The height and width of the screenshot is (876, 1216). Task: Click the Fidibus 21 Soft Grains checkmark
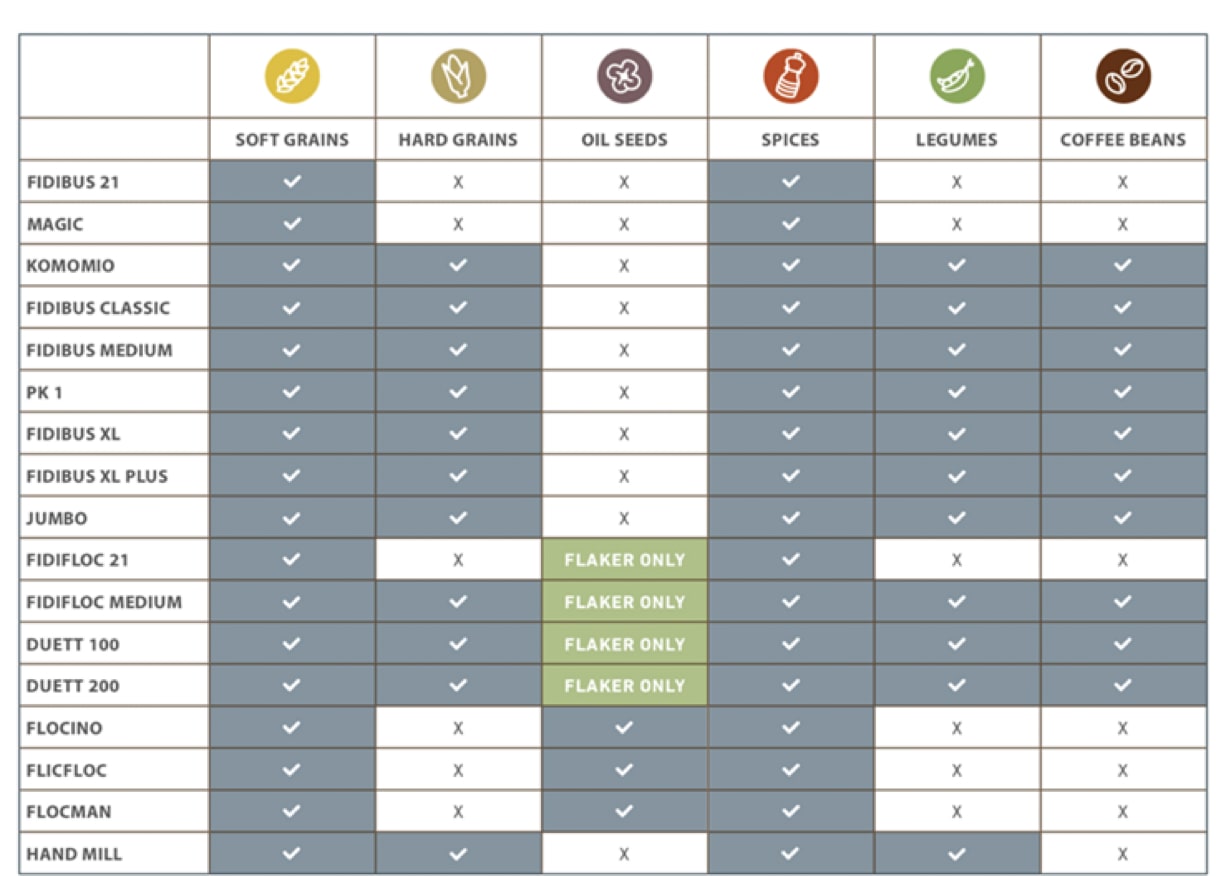292,182
